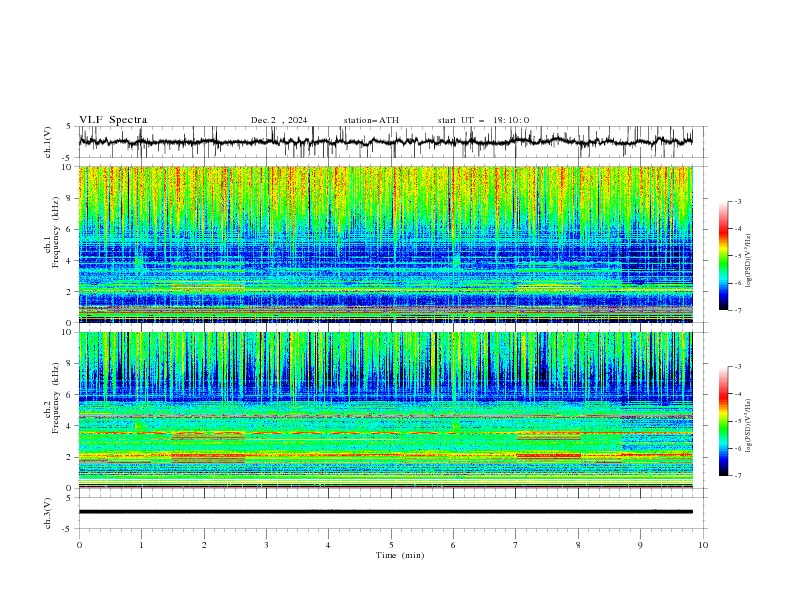Click the '-3' tick on ch.2 color scale

pos(738,367)
